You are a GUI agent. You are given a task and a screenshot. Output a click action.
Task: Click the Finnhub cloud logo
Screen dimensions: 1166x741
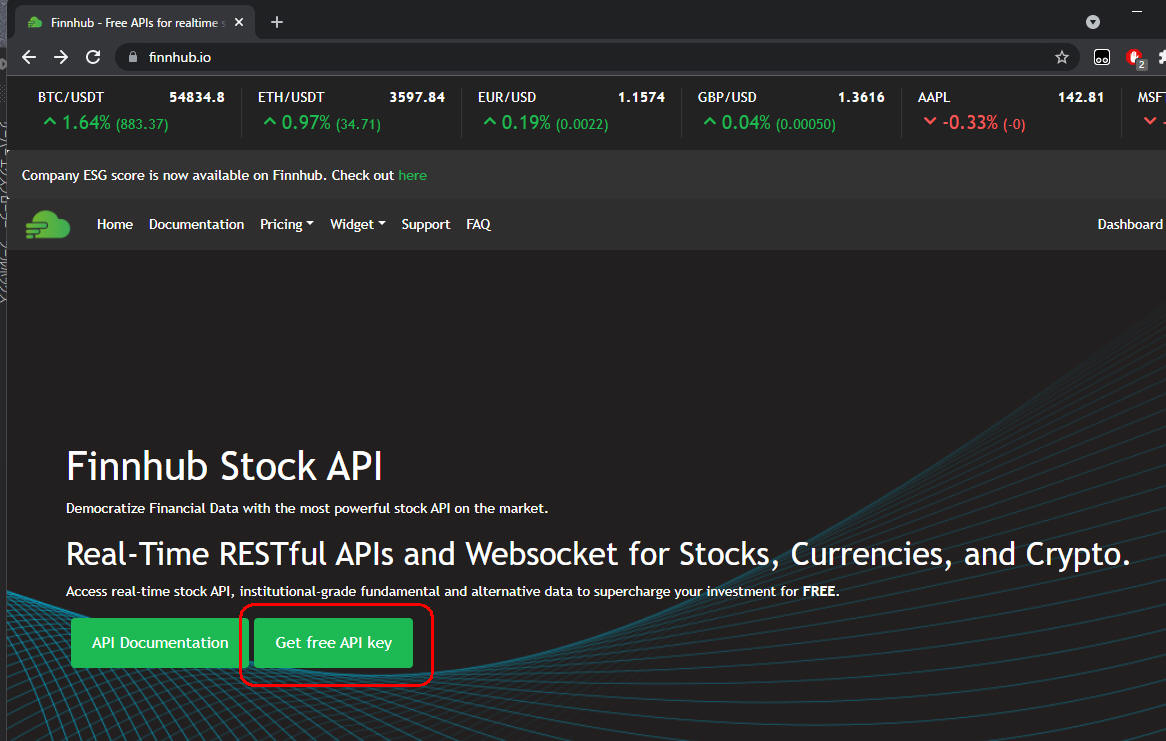[48, 224]
